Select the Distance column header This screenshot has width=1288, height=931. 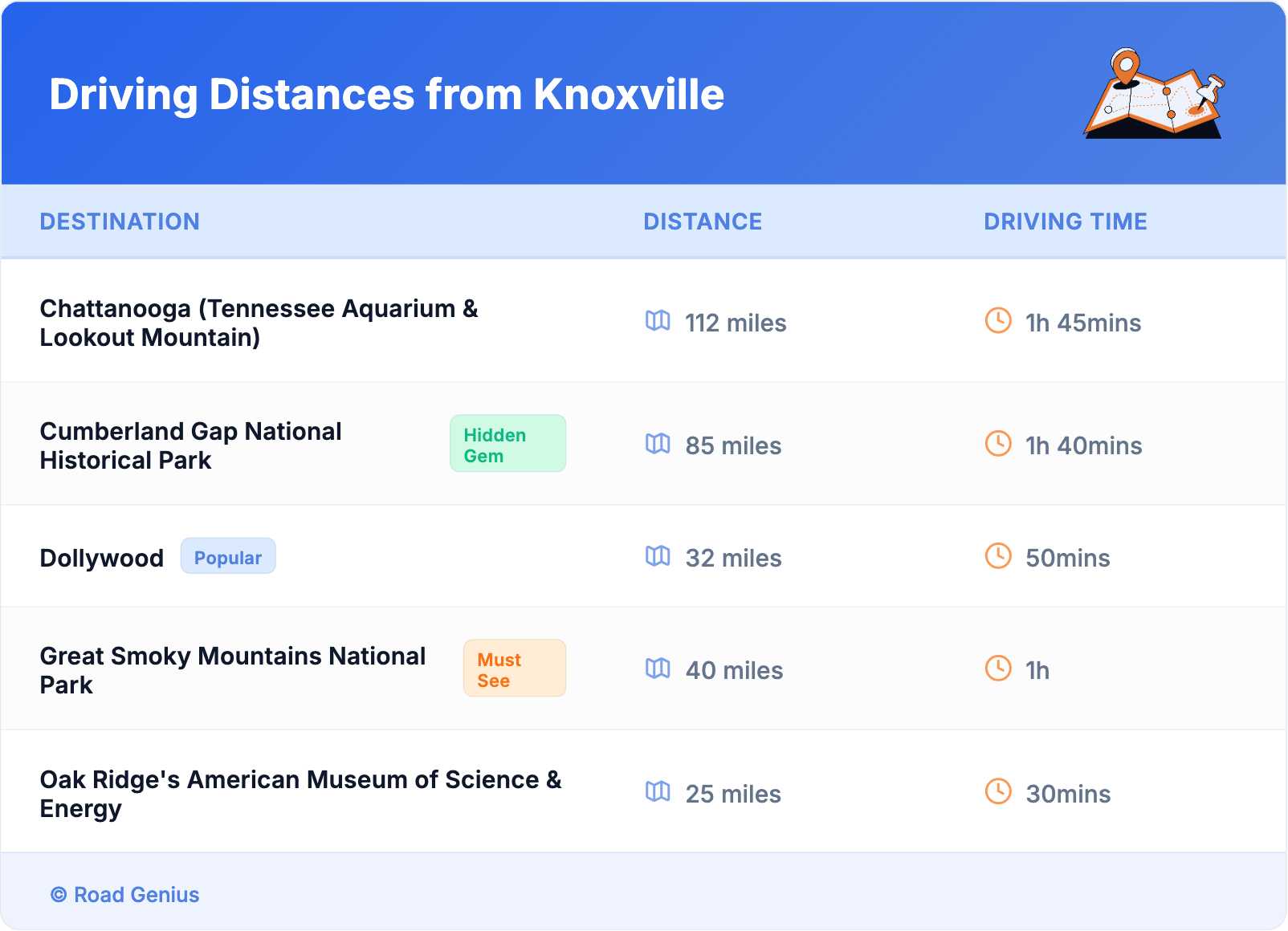(703, 222)
